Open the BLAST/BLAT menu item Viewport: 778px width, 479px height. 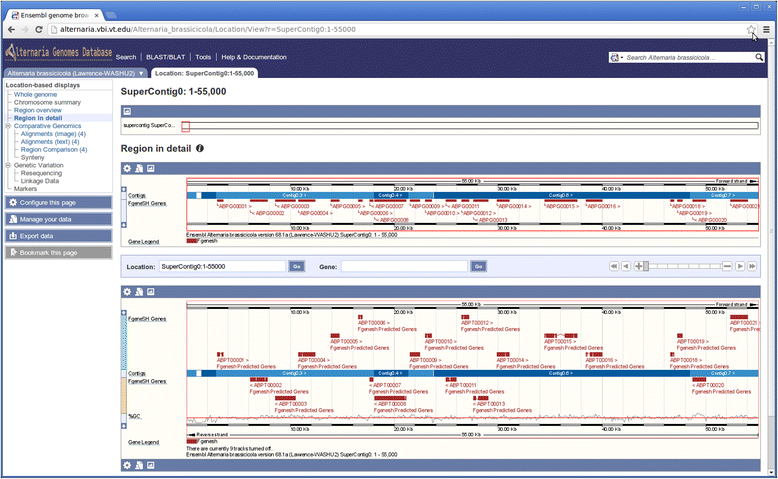166,57
